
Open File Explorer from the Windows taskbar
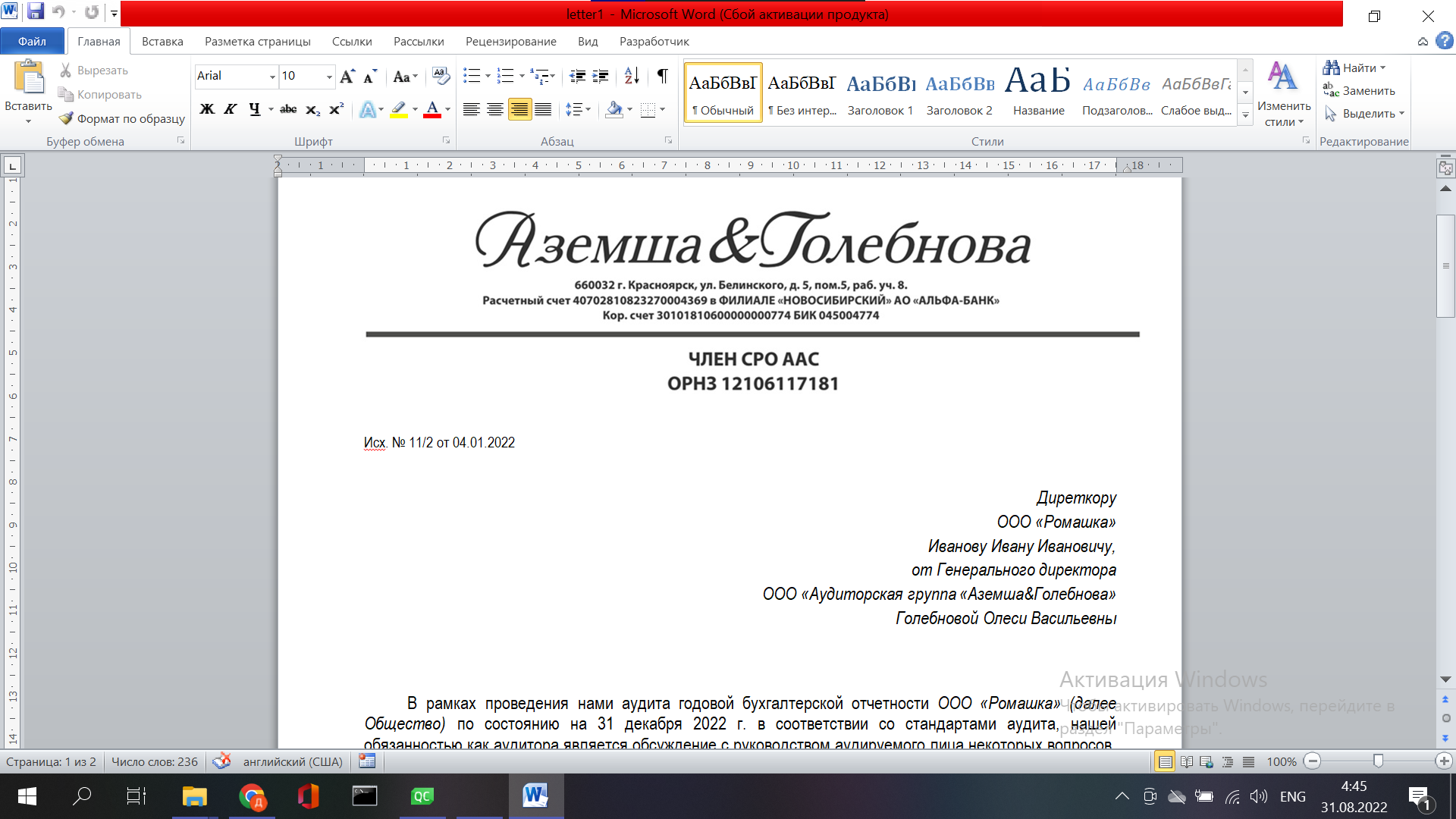(194, 796)
